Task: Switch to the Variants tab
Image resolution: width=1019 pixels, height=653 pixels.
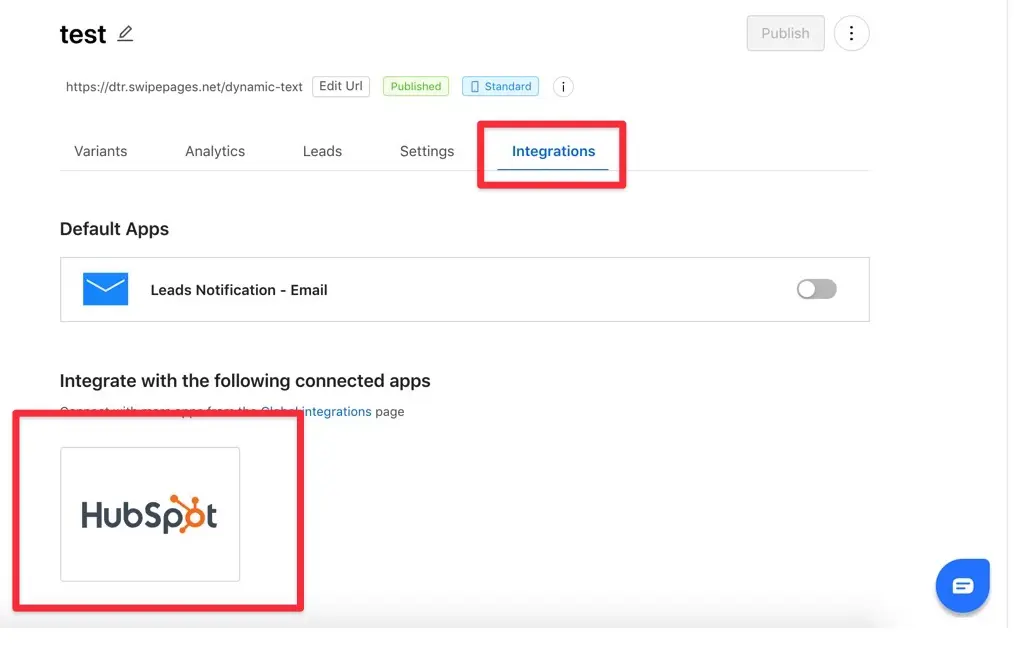Action: [101, 151]
